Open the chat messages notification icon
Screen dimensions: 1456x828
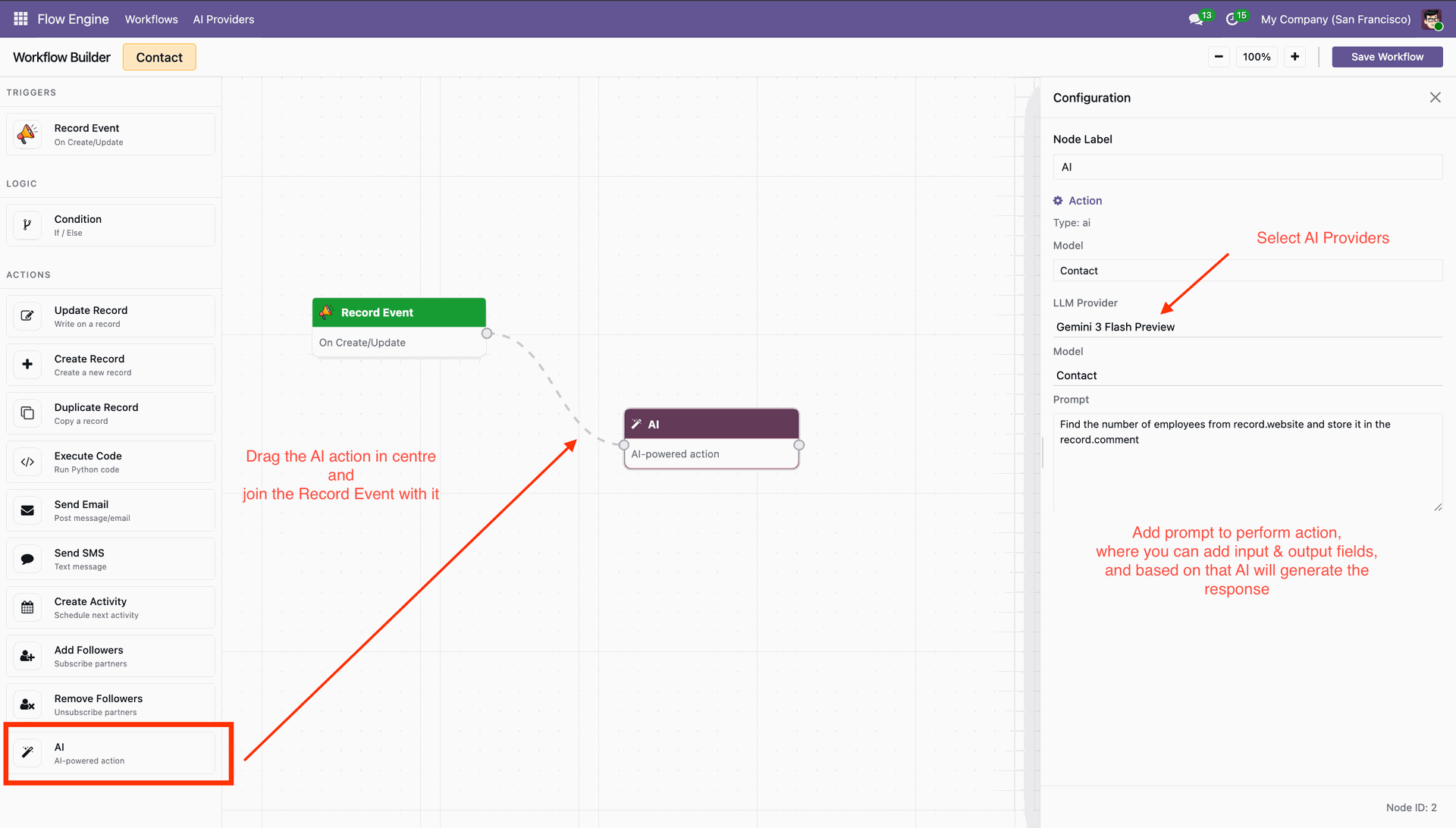pyautogui.click(x=1196, y=19)
